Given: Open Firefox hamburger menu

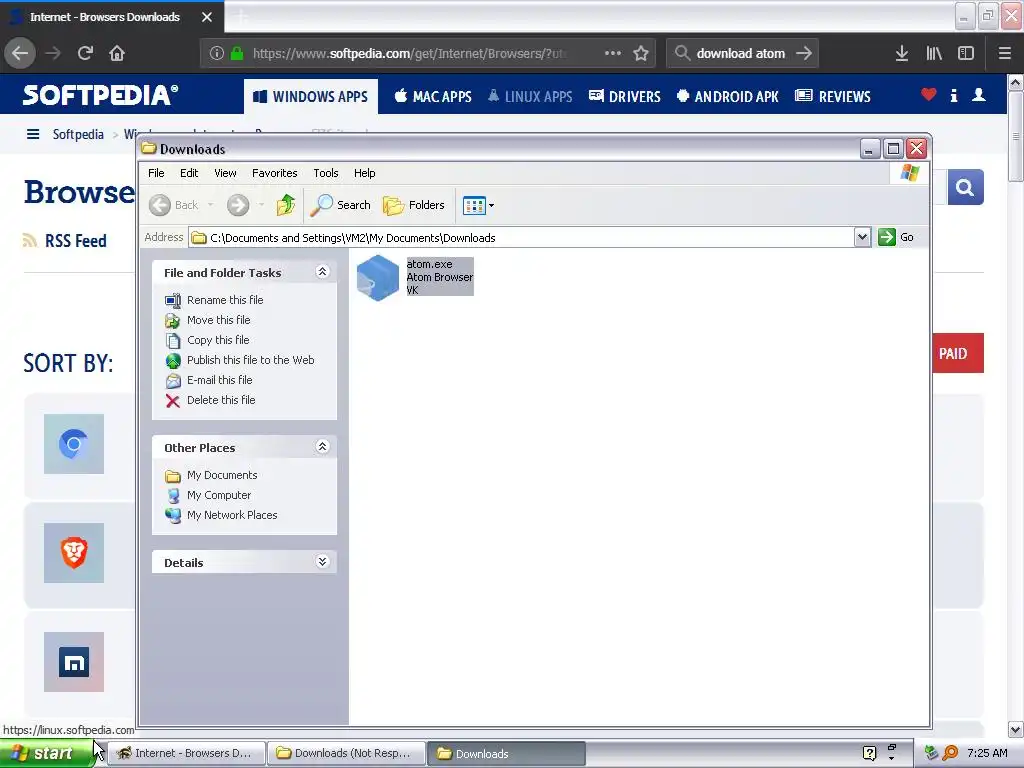Looking at the screenshot, I should 1004,54.
